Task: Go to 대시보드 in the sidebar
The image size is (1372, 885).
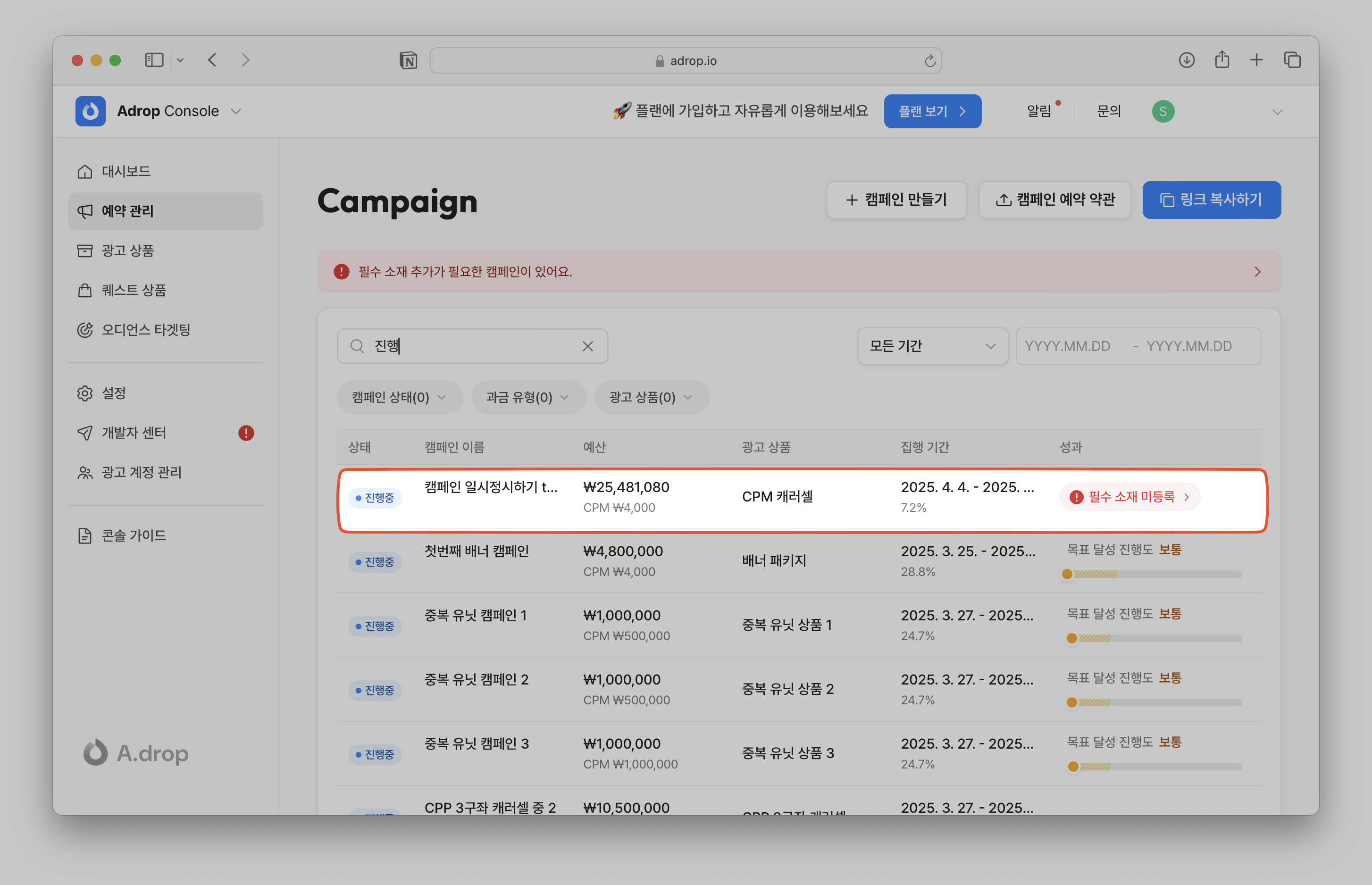Action: (126, 171)
